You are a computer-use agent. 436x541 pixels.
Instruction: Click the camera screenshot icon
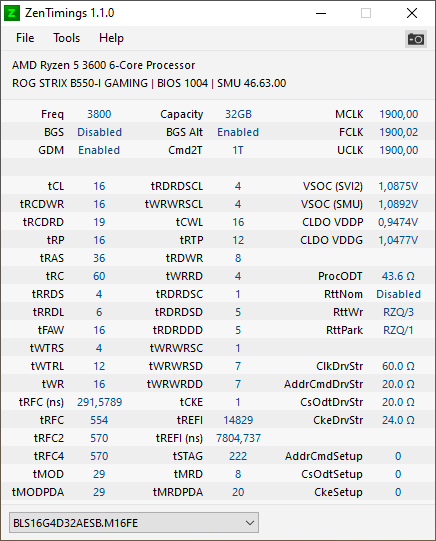[x=415, y=39]
